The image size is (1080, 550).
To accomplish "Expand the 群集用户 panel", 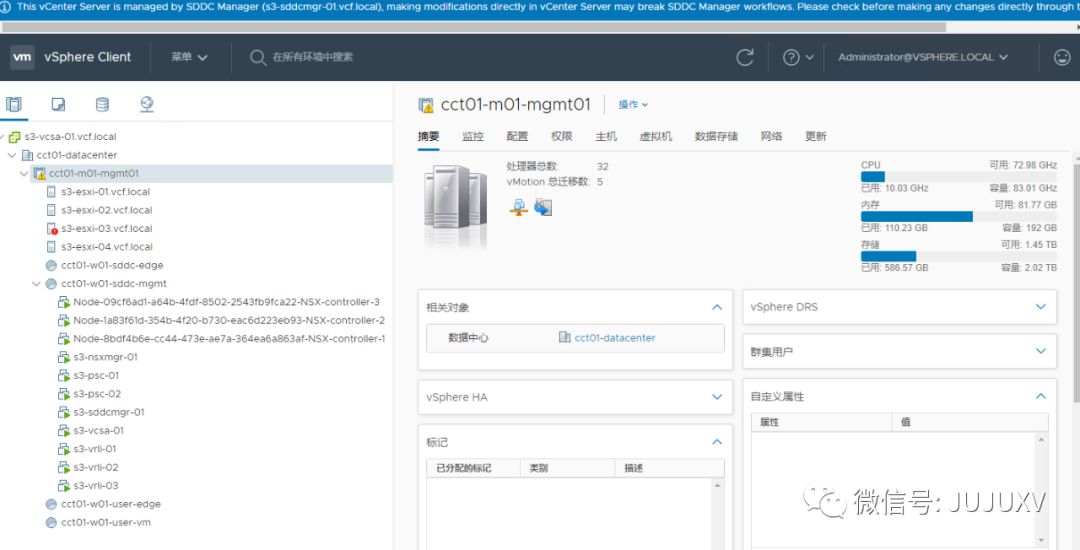I will (1041, 351).
